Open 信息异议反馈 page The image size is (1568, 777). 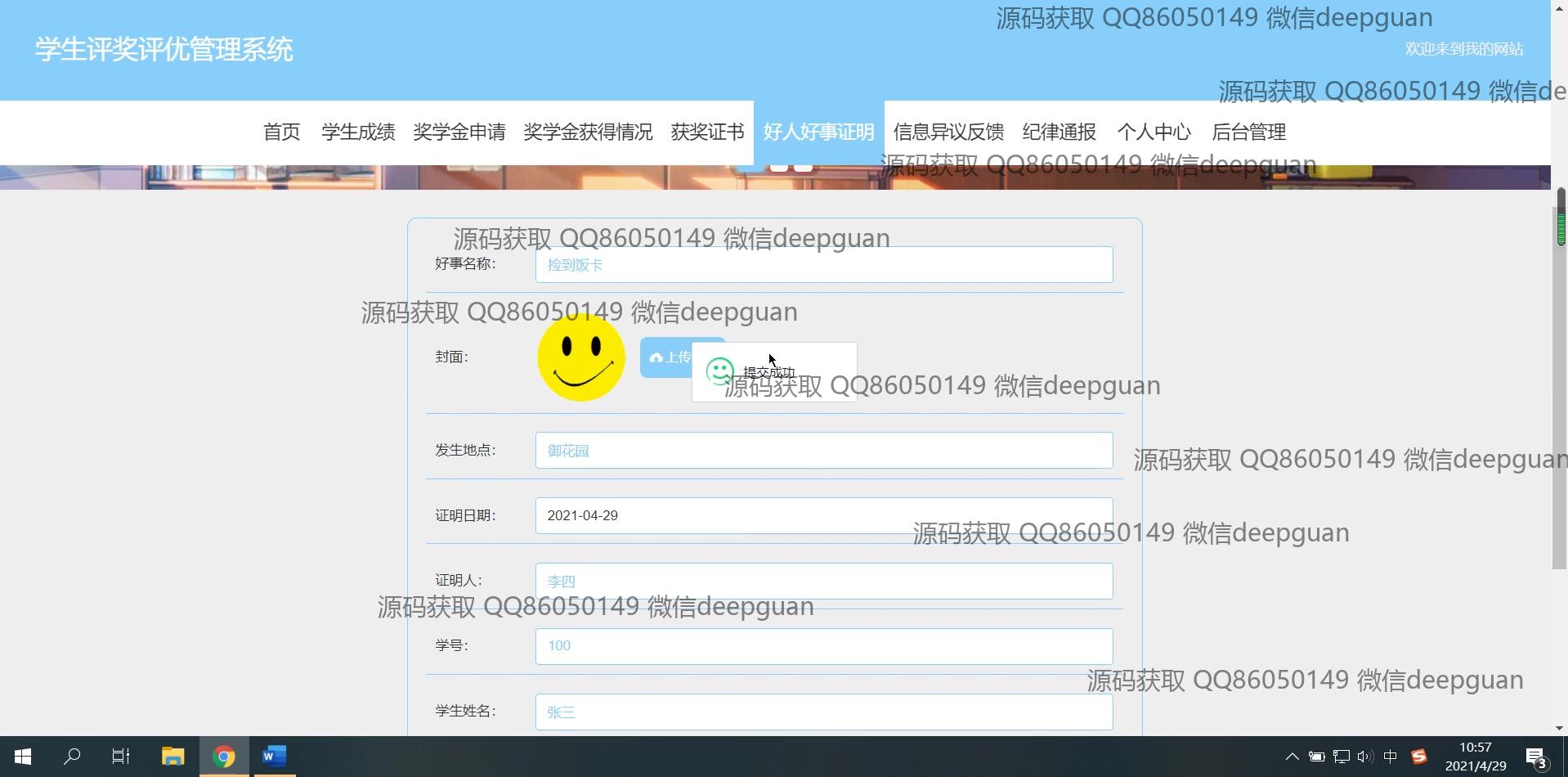pos(948,132)
